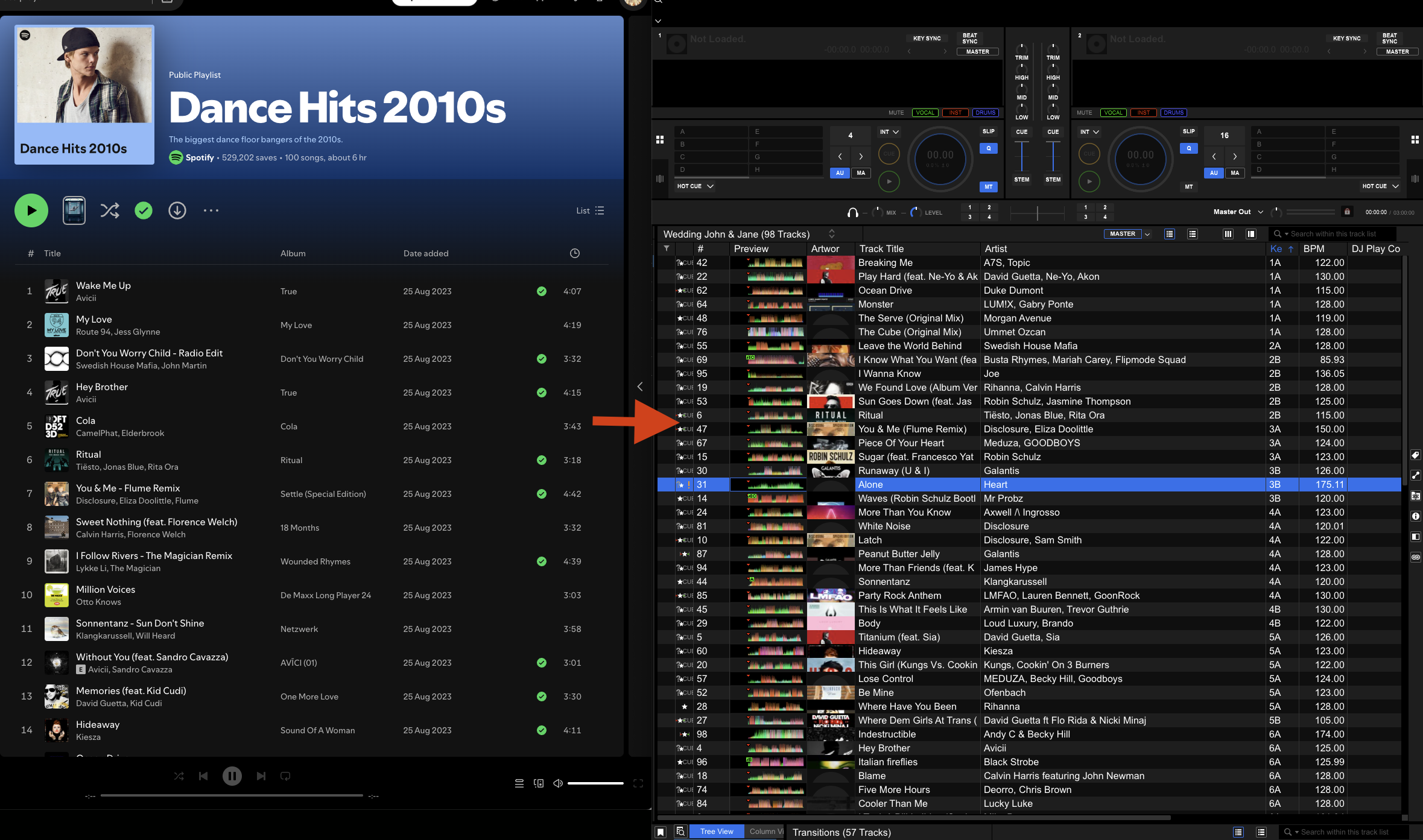The width and height of the screenshot is (1423, 840).
Task: Select the Tree View tab
Action: pyautogui.click(x=717, y=831)
